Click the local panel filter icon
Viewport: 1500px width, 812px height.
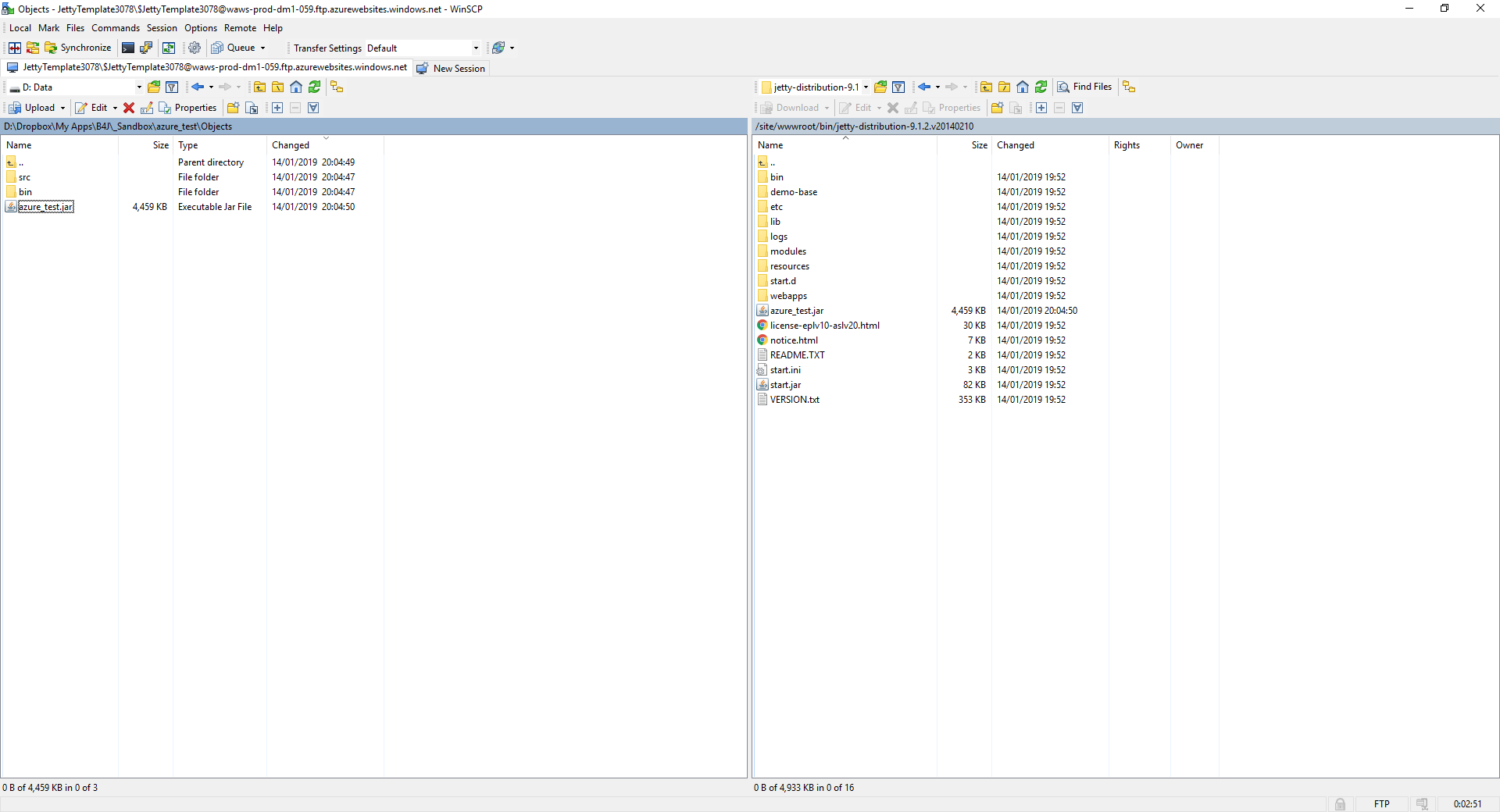[172, 87]
